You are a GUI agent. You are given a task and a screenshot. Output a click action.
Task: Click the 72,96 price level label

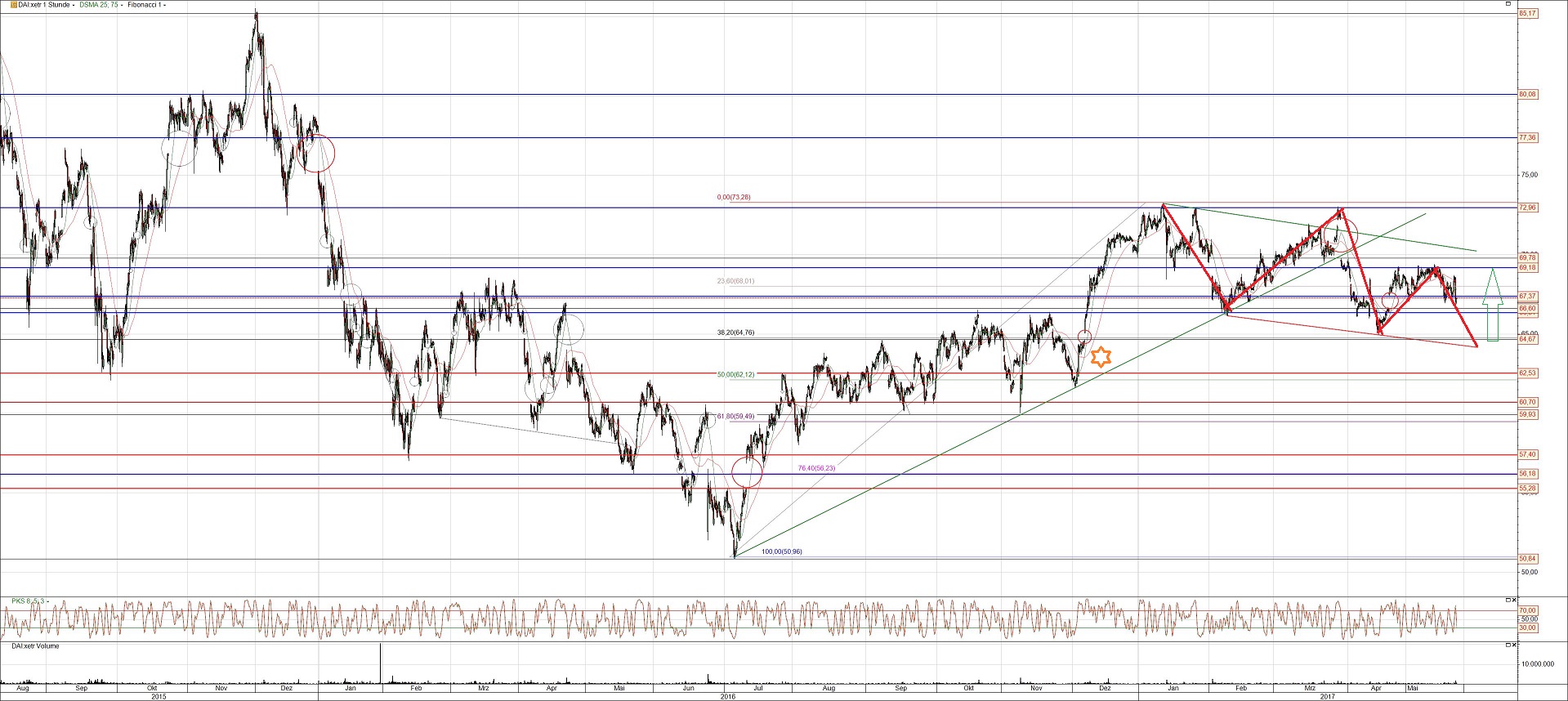pos(1527,208)
